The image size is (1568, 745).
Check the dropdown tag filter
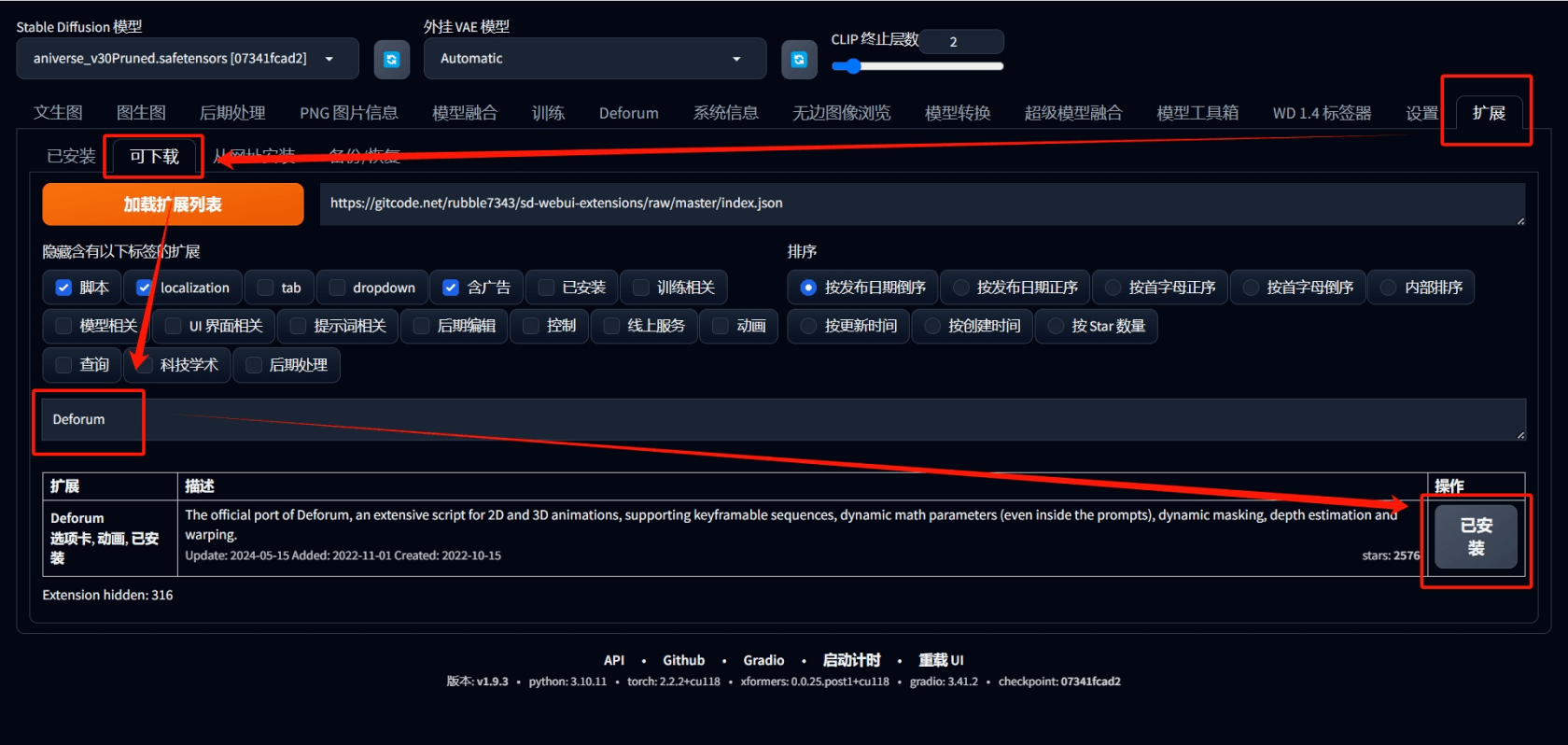pos(337,288)
